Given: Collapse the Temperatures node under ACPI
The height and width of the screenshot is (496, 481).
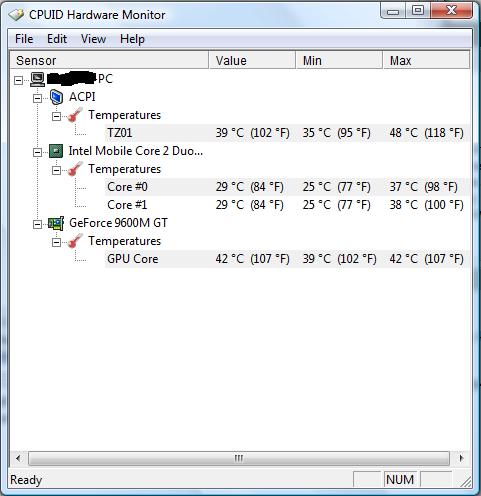Looking at the screenshot, I should [57, 116].
